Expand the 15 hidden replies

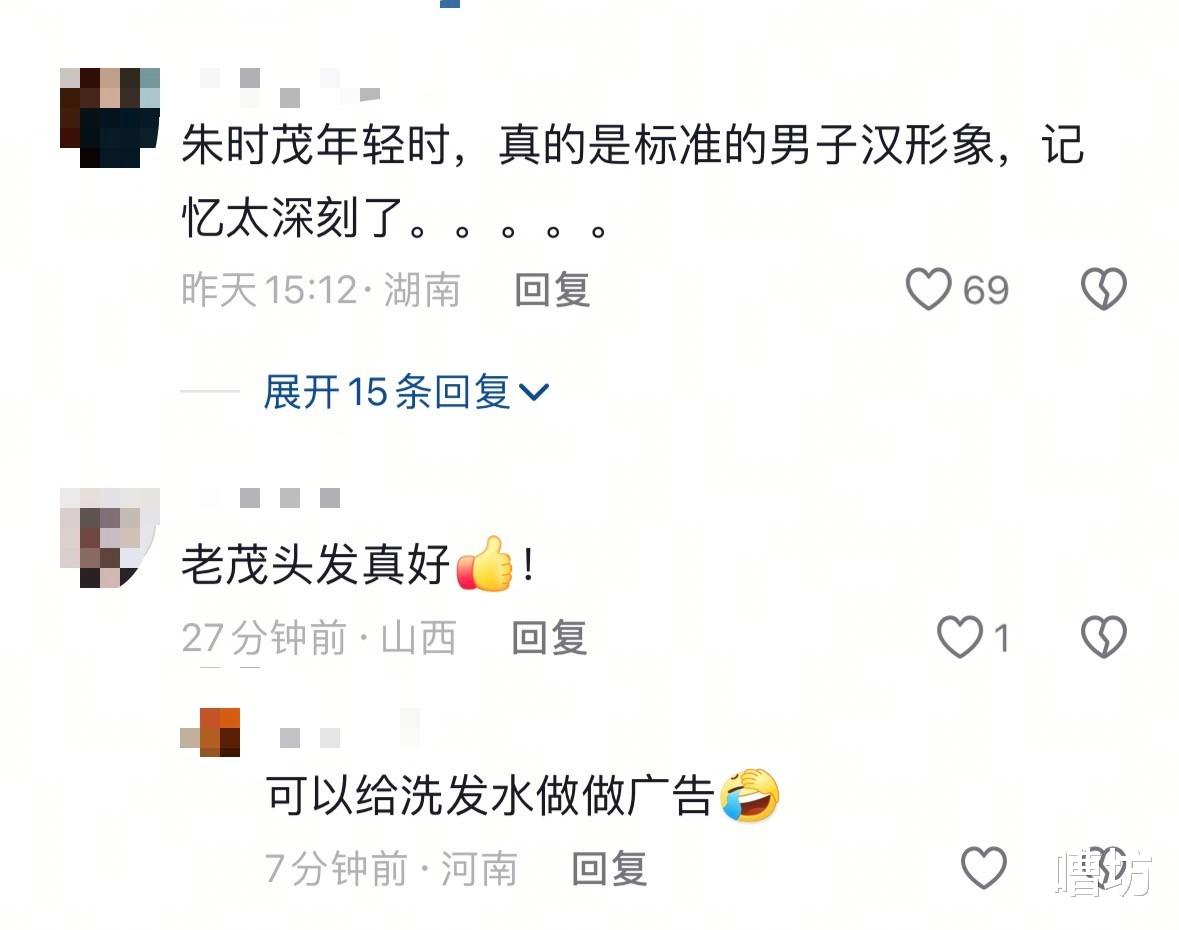tap(406, 392)
